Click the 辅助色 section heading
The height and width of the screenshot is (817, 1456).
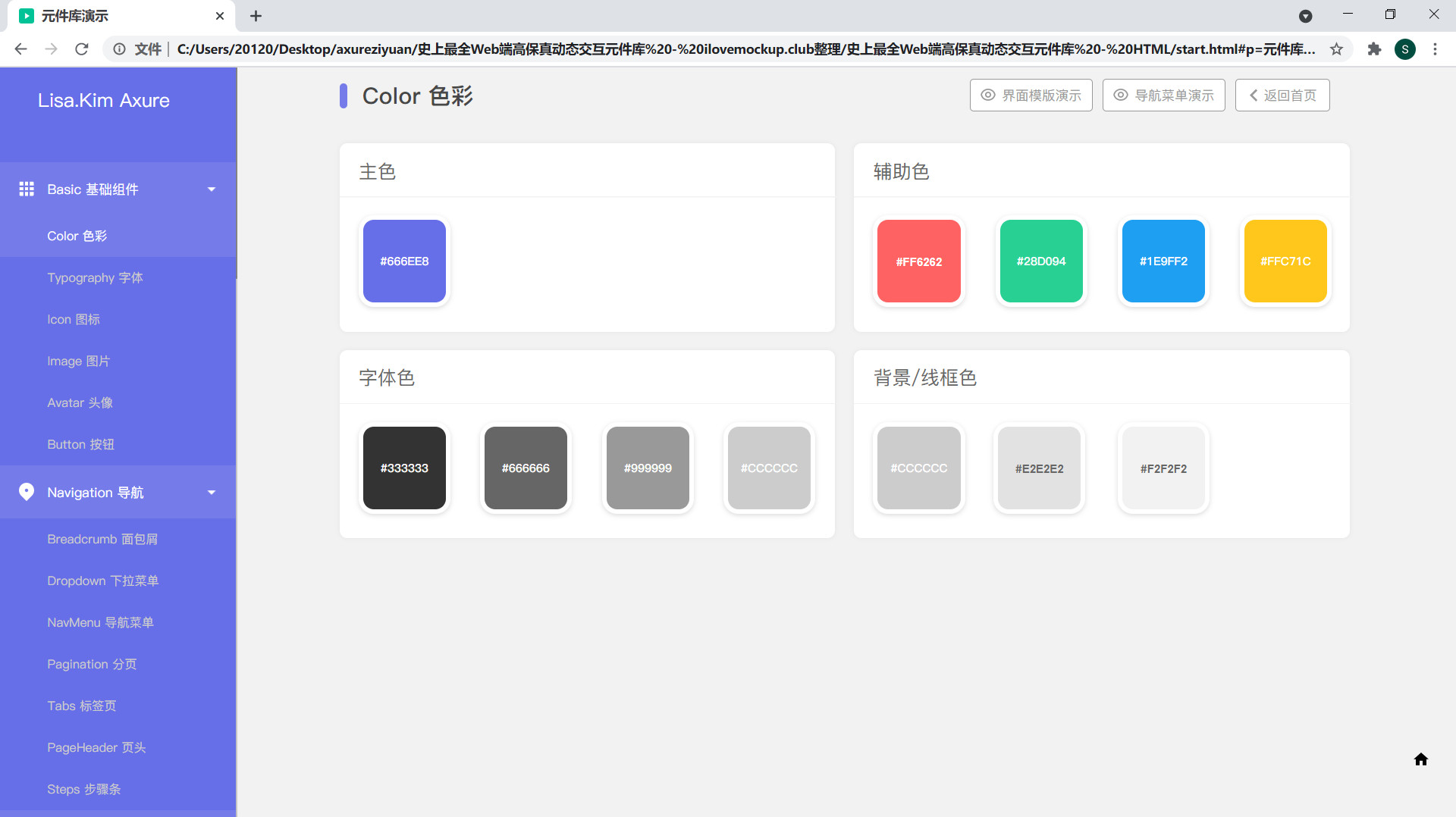[901, 172]
